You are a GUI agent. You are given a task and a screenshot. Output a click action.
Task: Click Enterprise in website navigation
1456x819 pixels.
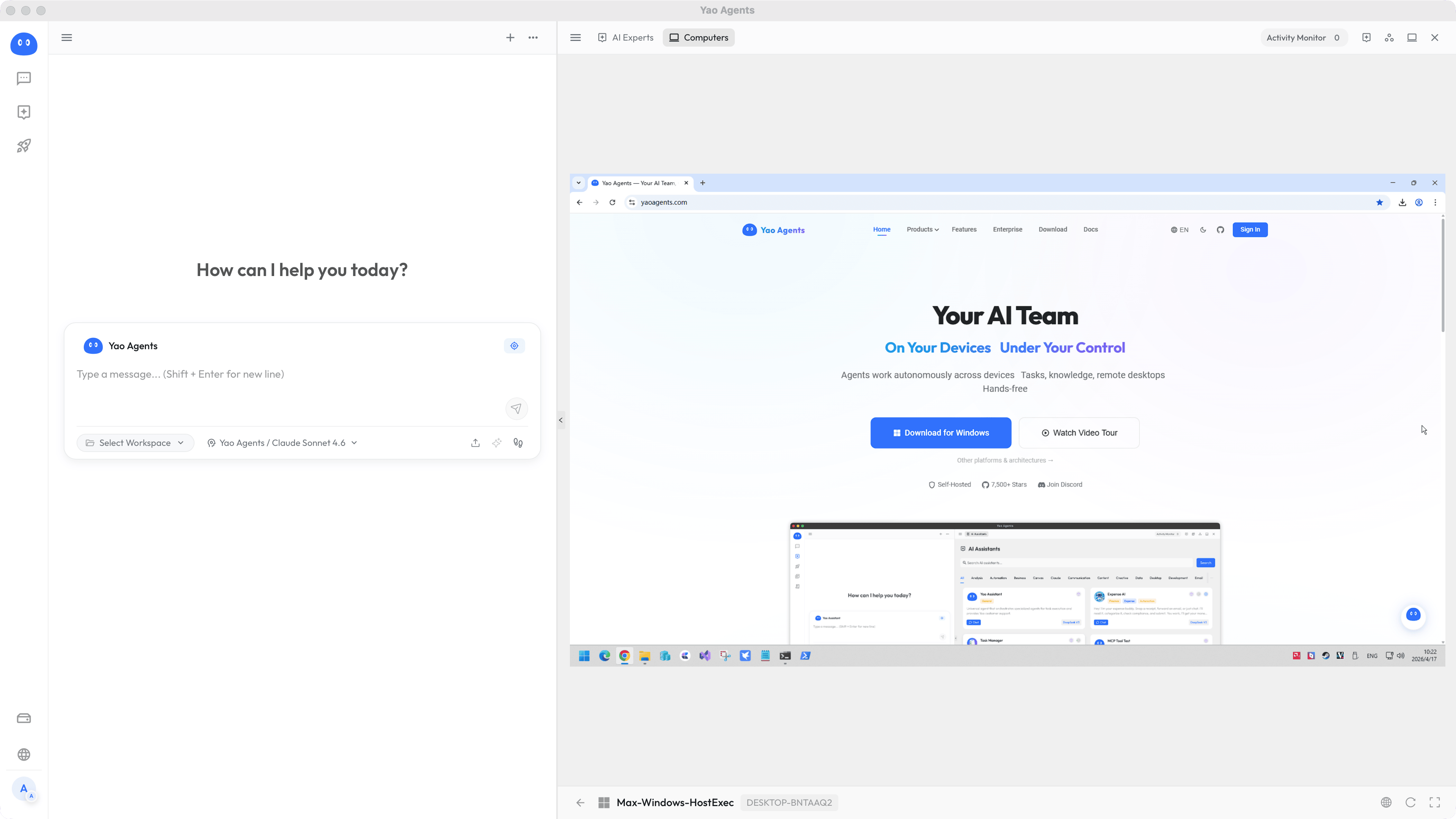(x=1007, y=229)
